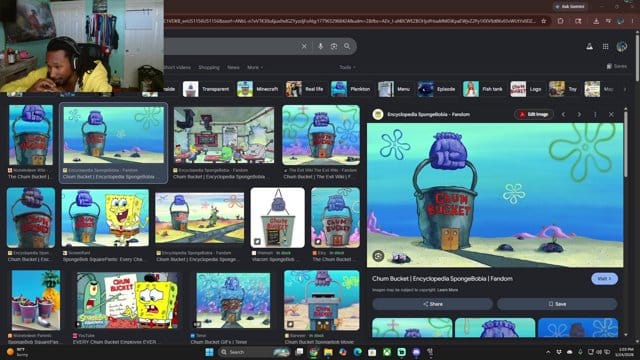The height and width of the screenshot is (360, 640).
Task: Click the Edit image button
Action: [x=534, y=115]
